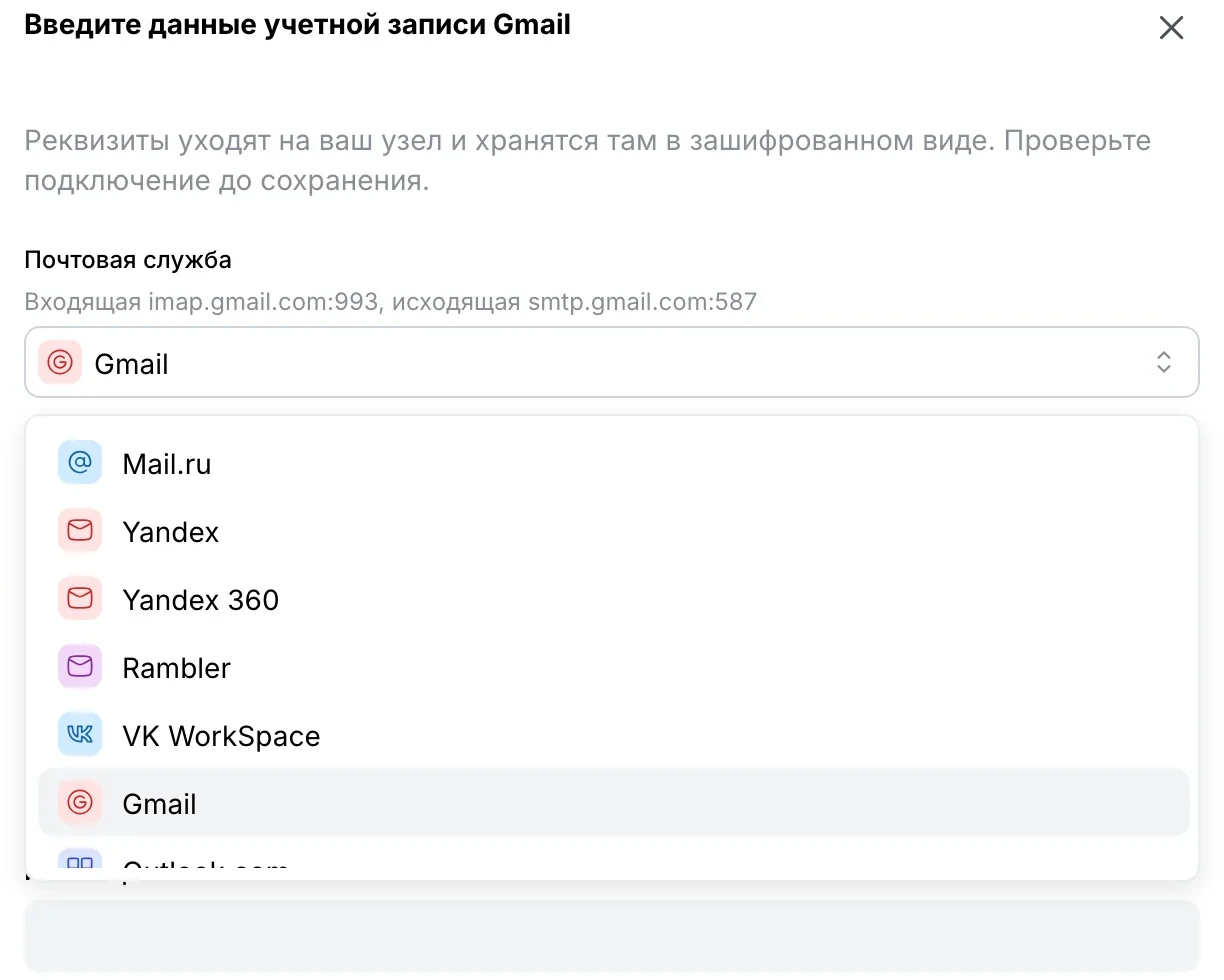Click the VK logo icon
1224x980 pixels.
(80, 735)
